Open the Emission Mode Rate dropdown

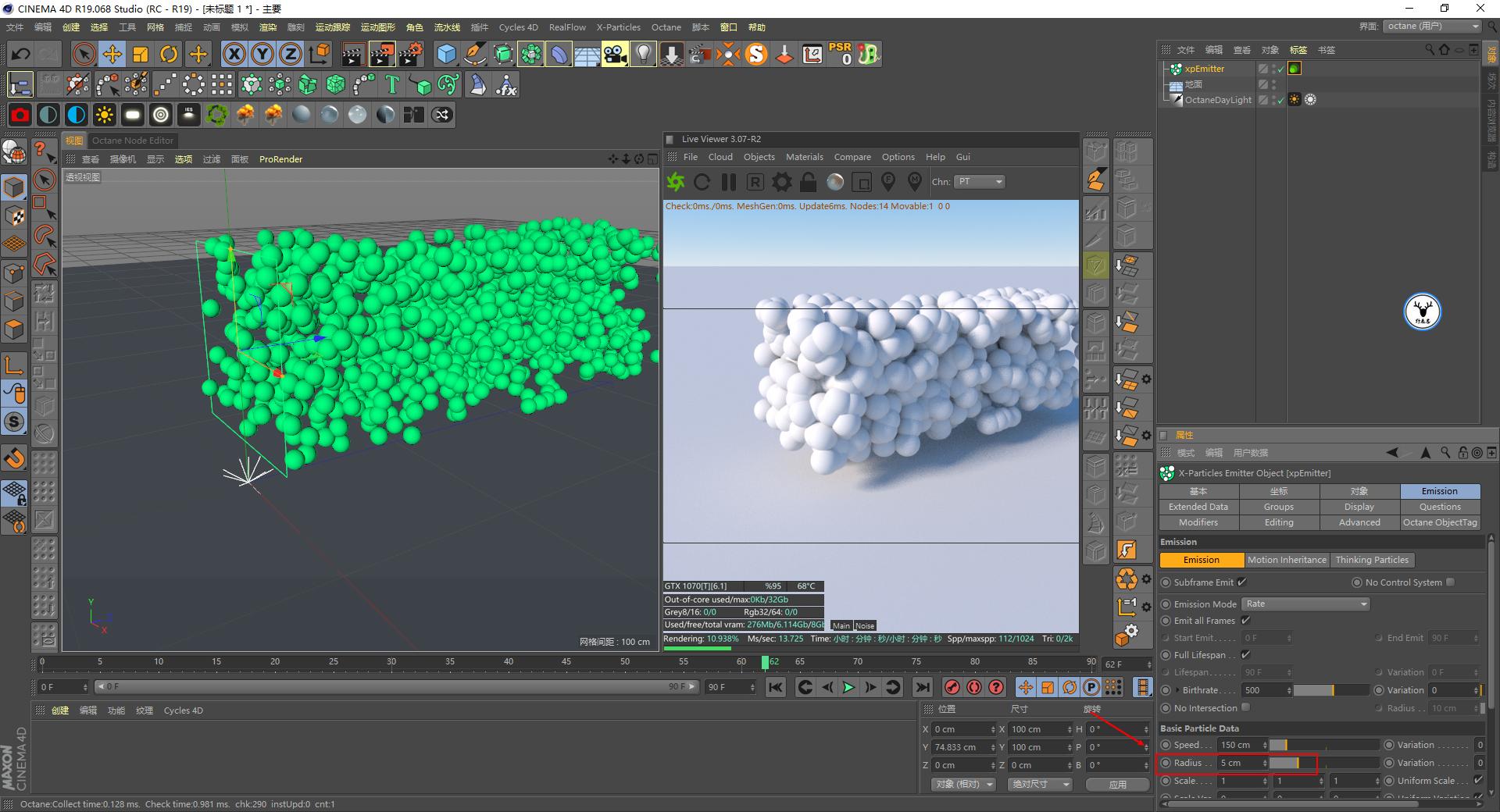[1305, 604]
